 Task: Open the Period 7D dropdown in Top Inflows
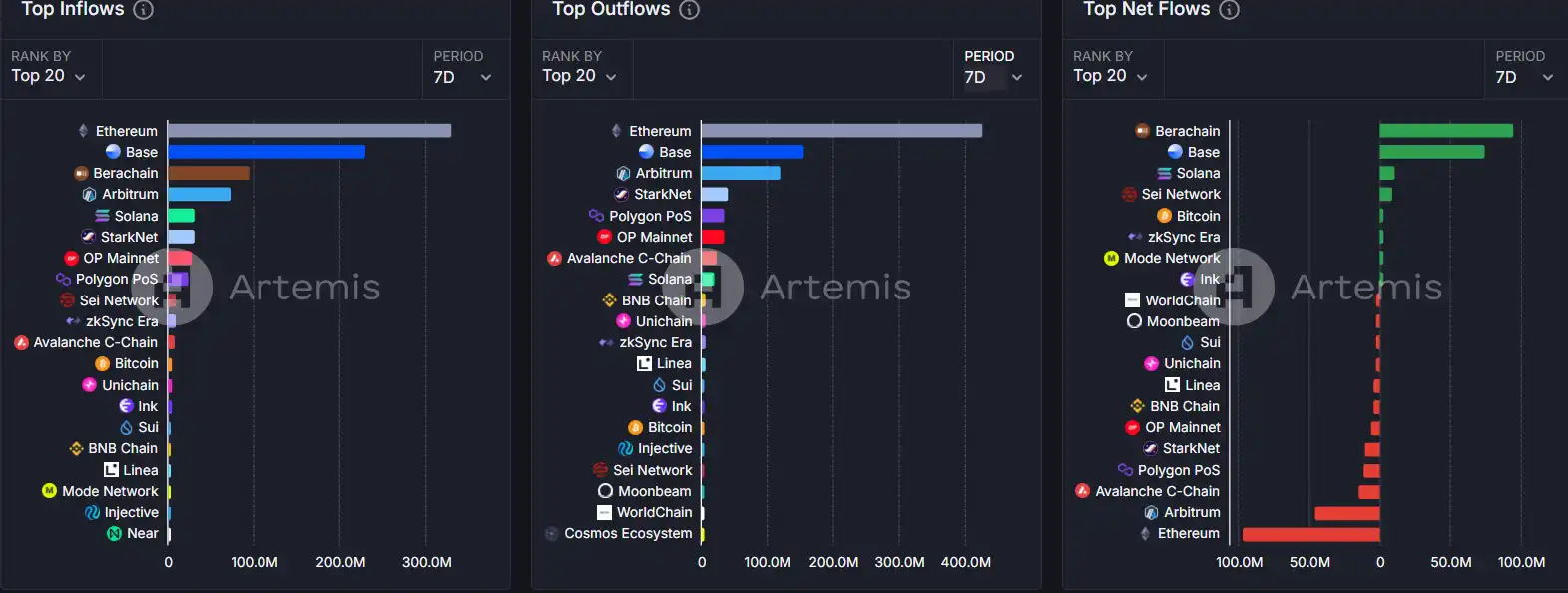tap(463, 77)
